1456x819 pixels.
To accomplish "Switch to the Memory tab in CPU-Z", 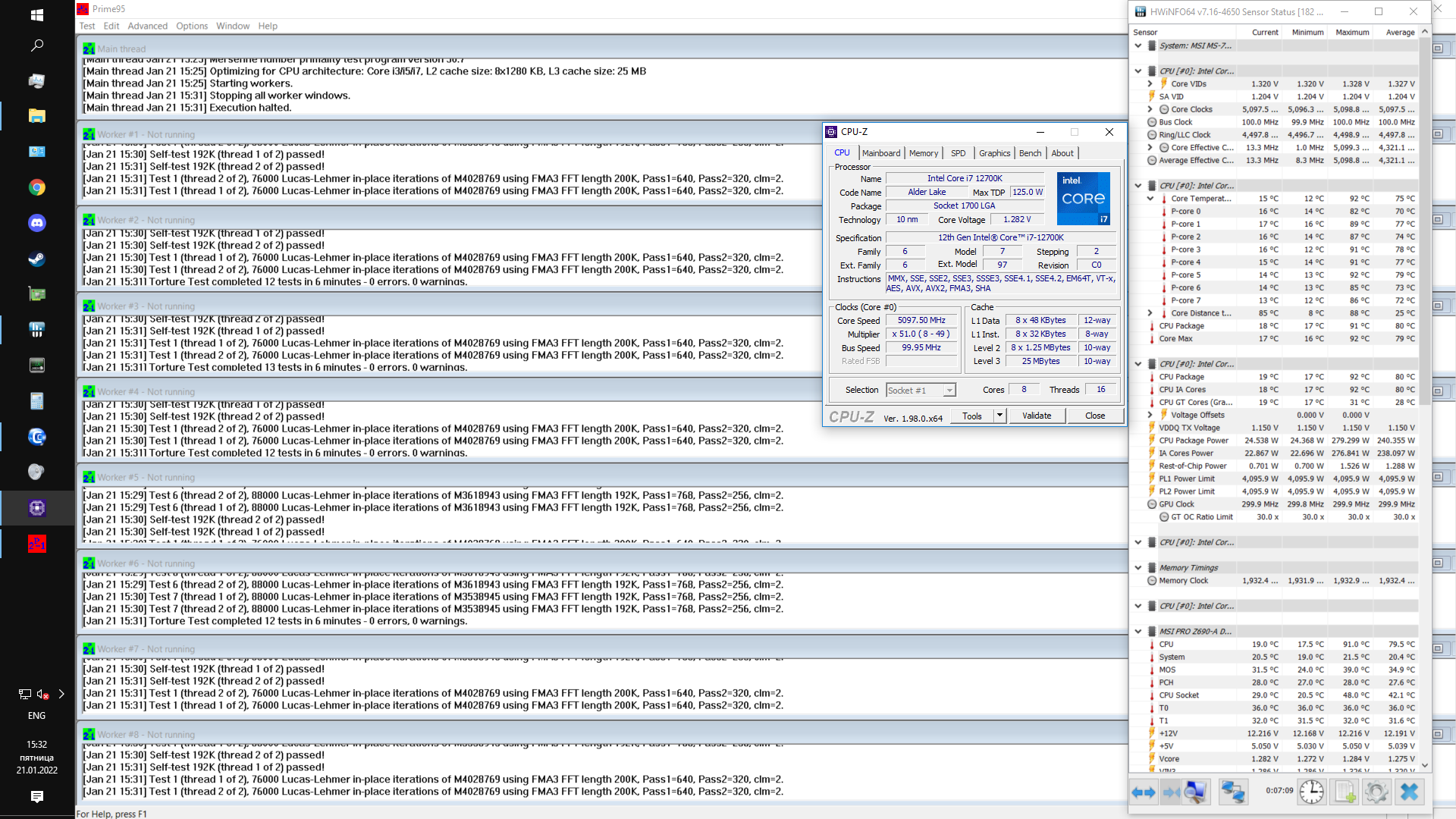I will point(923,153).
